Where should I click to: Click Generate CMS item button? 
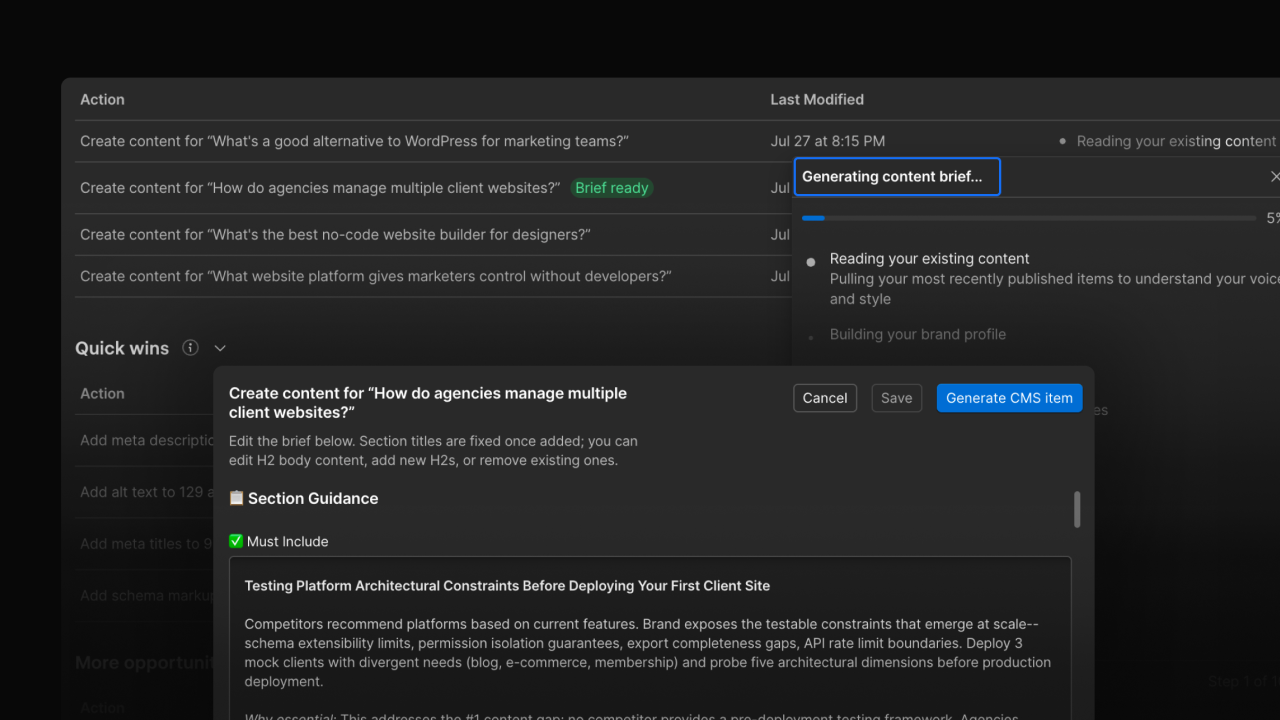pyautogui.click(x=1009, y=398)
